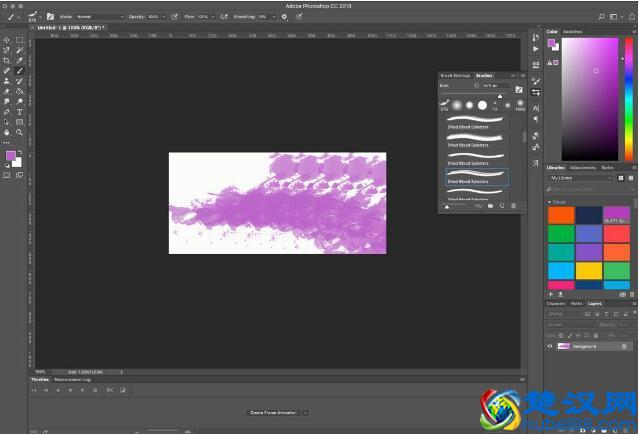Switch to the Swatches tab
This screenshot has height=434, width=639.
click(572, 32)
